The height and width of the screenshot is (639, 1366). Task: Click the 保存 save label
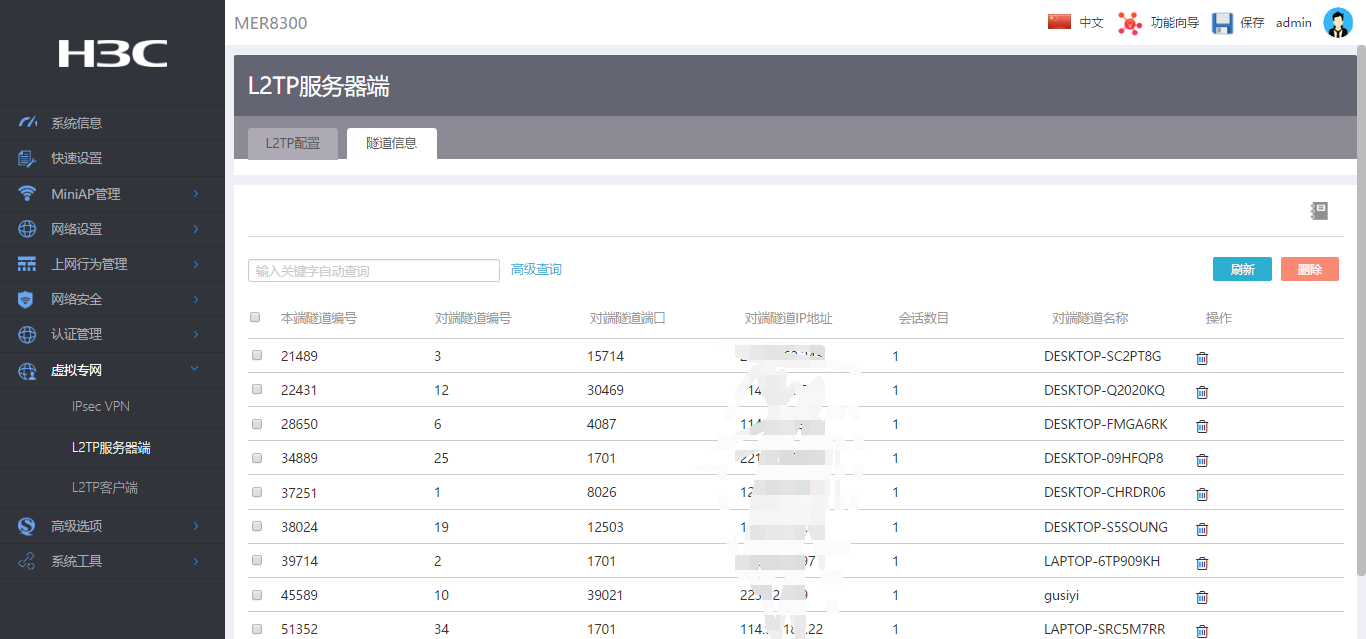1252,22
